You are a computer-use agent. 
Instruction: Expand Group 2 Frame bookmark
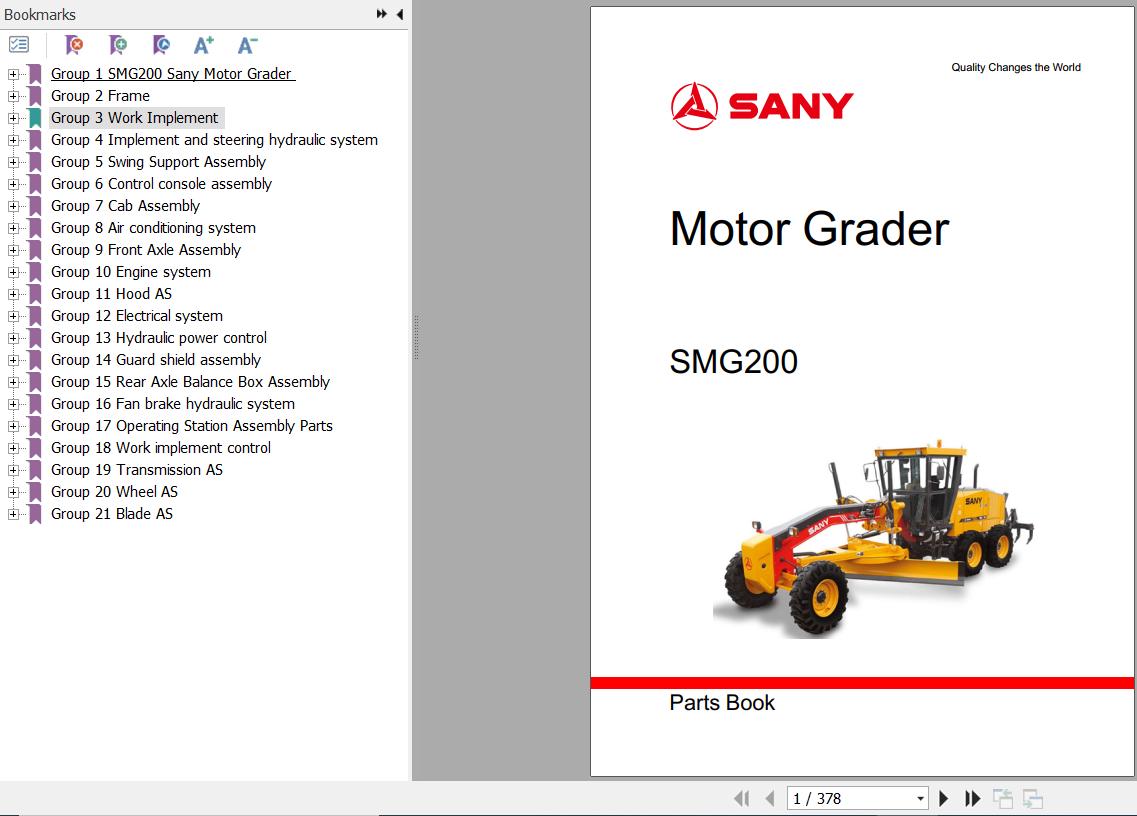click(x=13, y=96)
